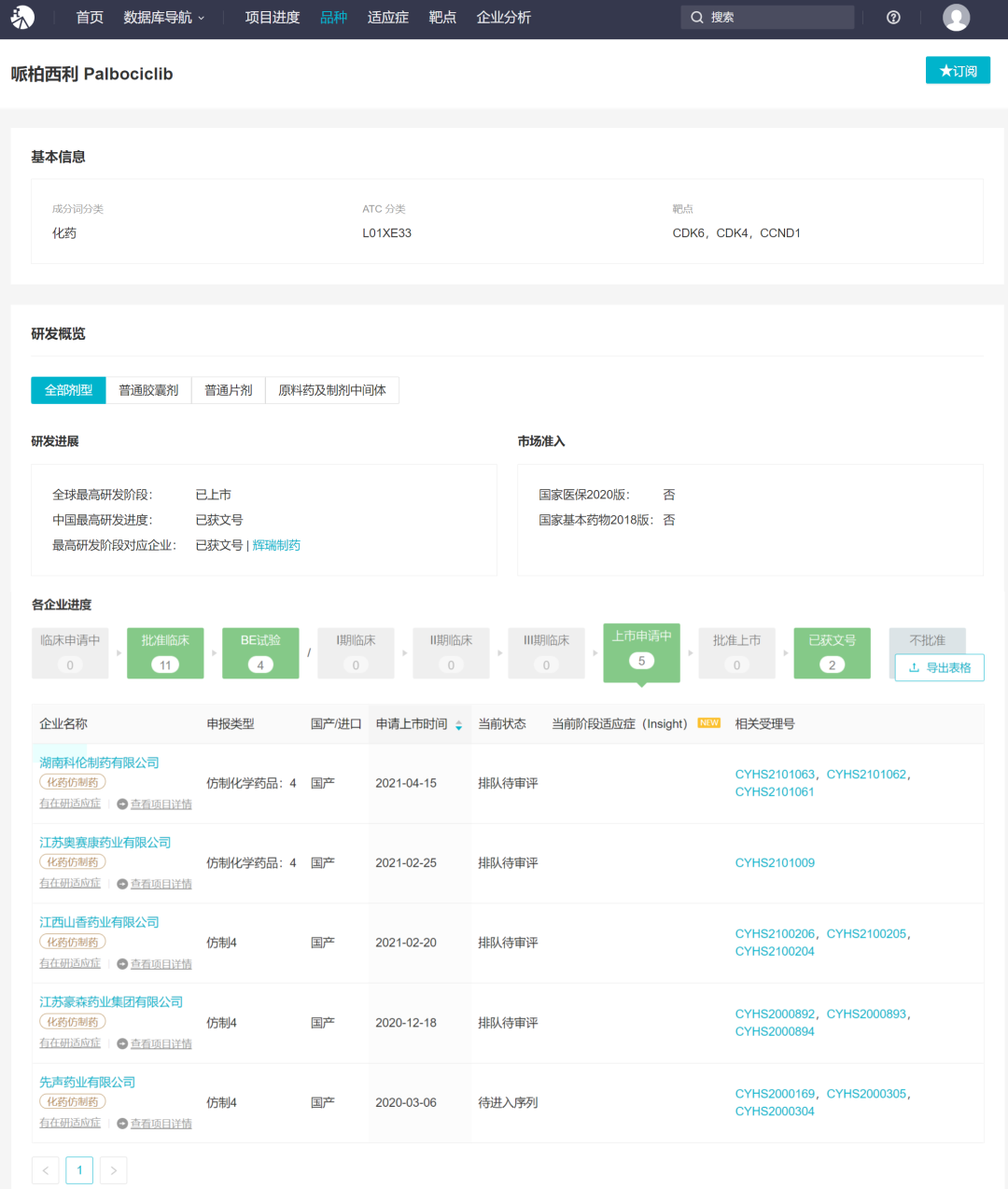Click the 化药仿制药 tag under 江苏奥赛康药业
Viewport: 1008px width, 1189px height.
point(73,862)
